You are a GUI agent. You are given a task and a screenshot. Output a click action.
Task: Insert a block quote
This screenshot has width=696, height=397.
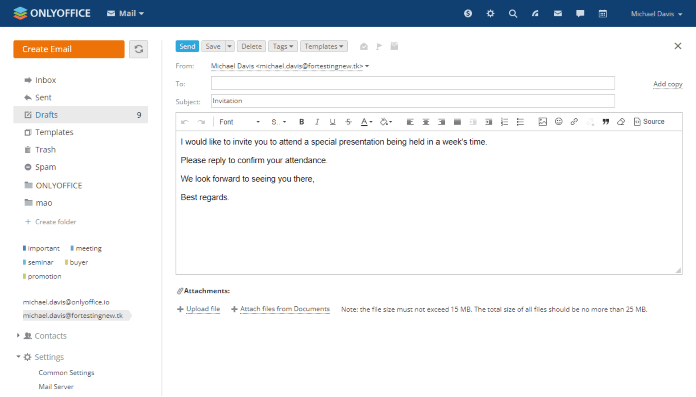coord(605,122)
